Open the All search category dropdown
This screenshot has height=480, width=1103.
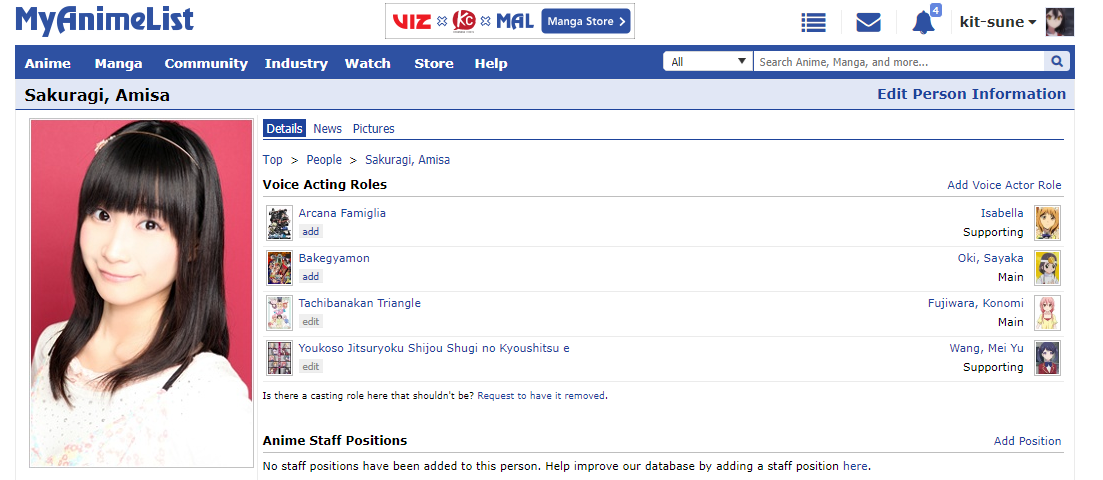point(708,62)
